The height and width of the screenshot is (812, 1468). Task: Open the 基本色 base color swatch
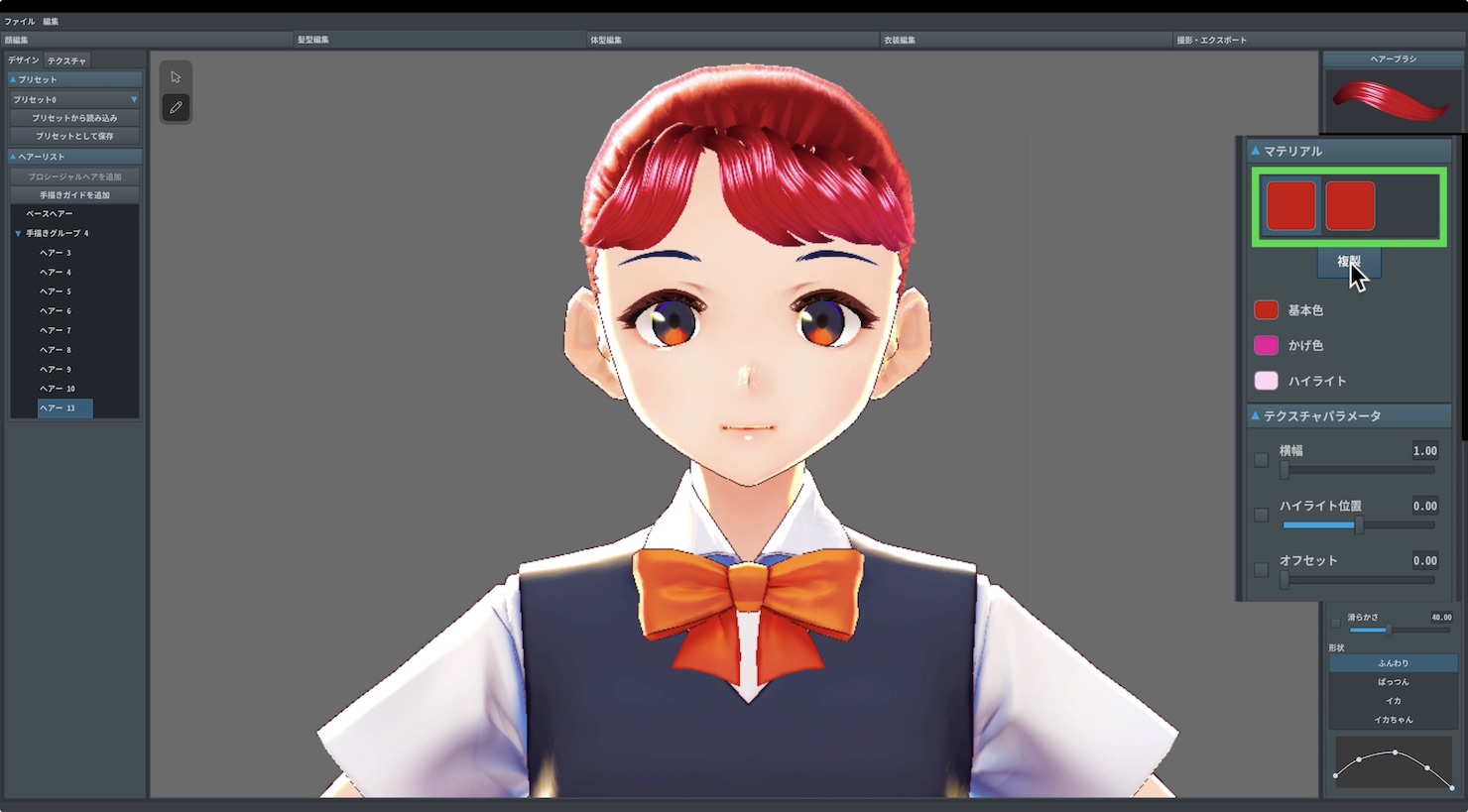1266,310
